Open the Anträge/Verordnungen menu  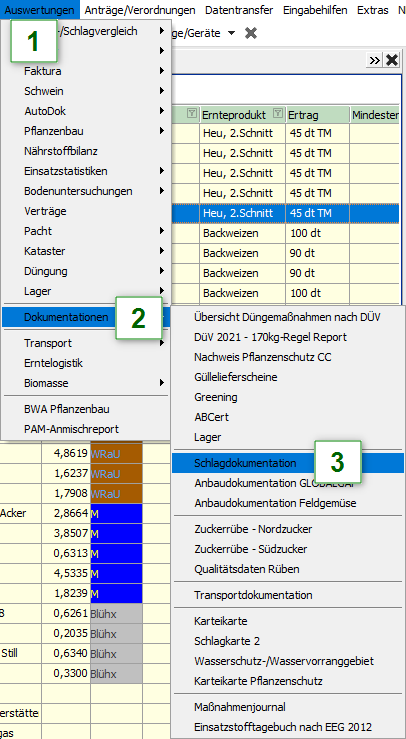tap(140, 10)
